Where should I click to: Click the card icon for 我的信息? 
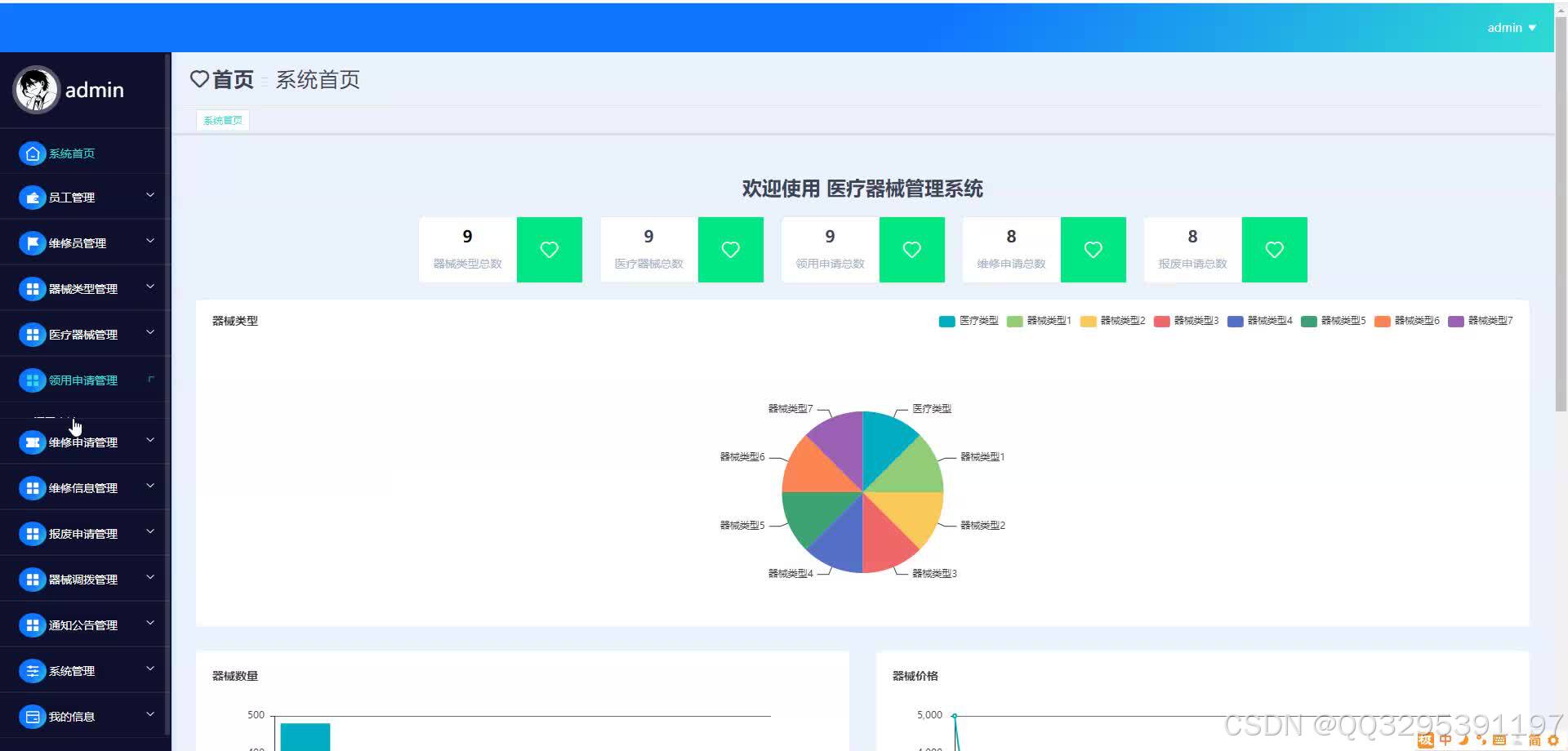32,717
